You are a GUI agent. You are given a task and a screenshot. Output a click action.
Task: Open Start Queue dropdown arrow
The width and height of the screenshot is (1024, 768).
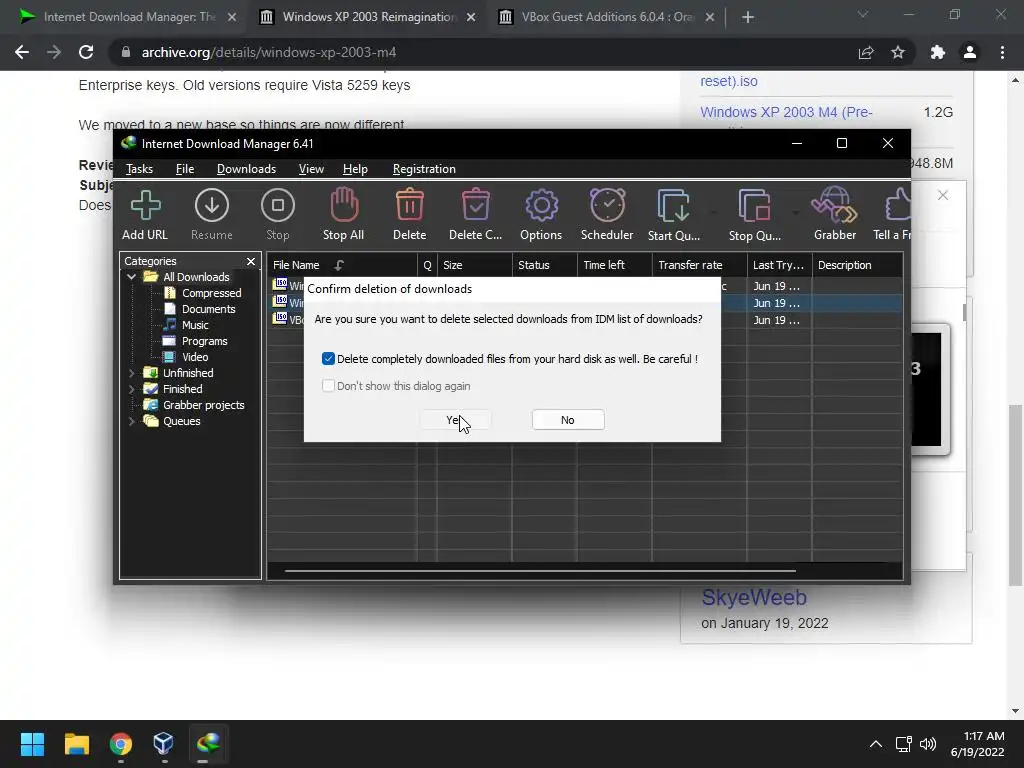click(x=713, y=212)
